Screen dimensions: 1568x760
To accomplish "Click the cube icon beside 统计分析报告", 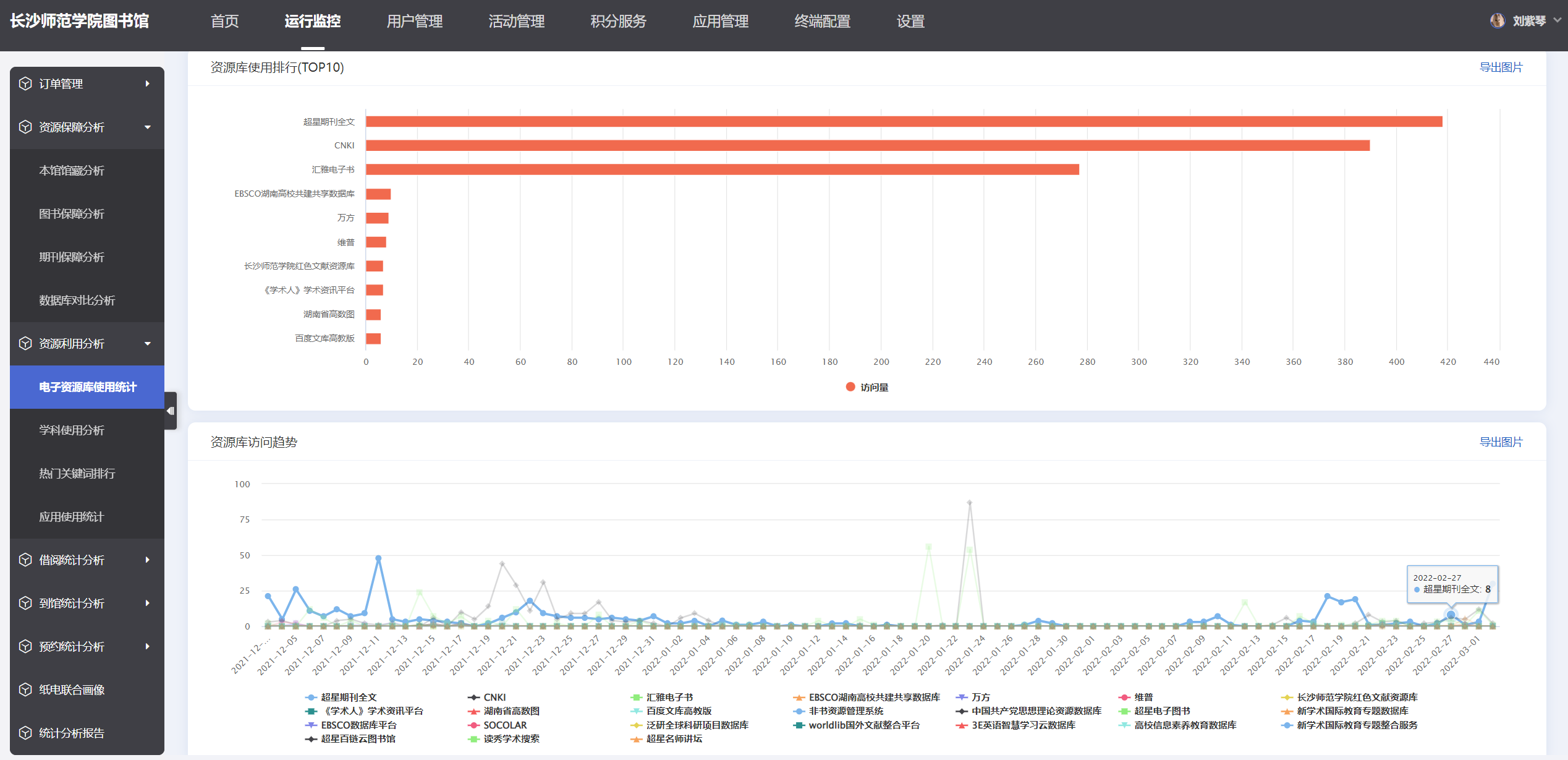I will 25,733.
